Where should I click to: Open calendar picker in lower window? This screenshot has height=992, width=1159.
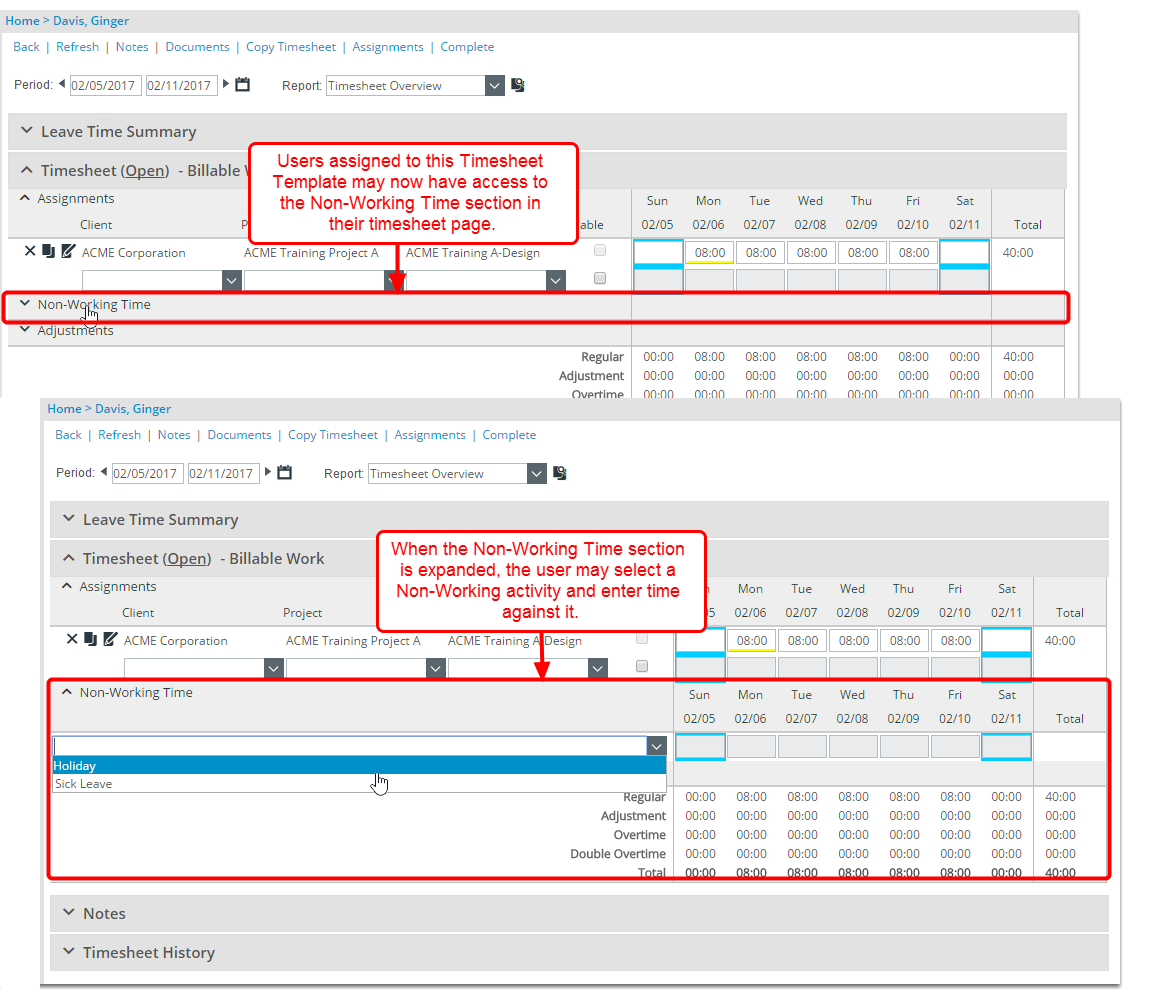[285, 472]
